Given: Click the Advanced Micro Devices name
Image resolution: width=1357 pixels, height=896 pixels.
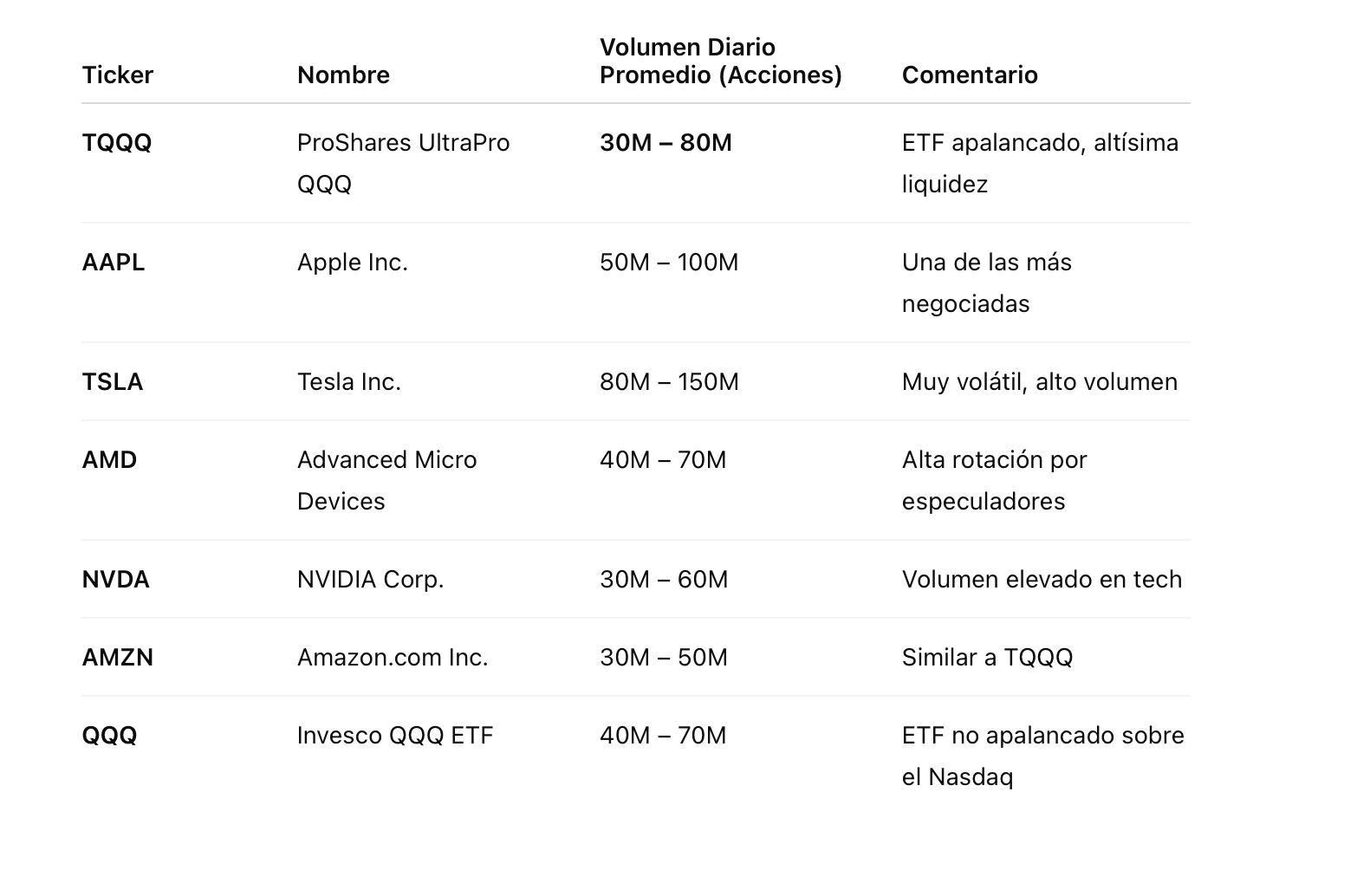Looking at the screenshot, I should [x=386, y=481].
